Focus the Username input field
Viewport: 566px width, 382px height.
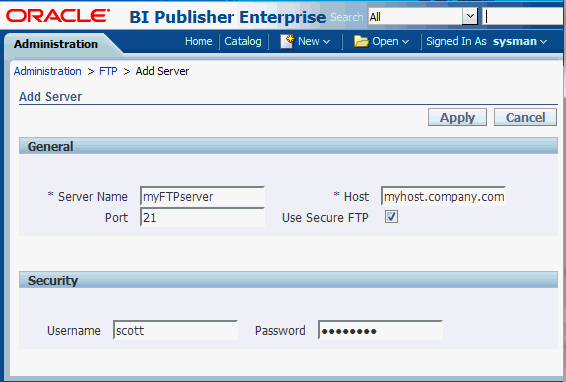[x=175, y=330]
